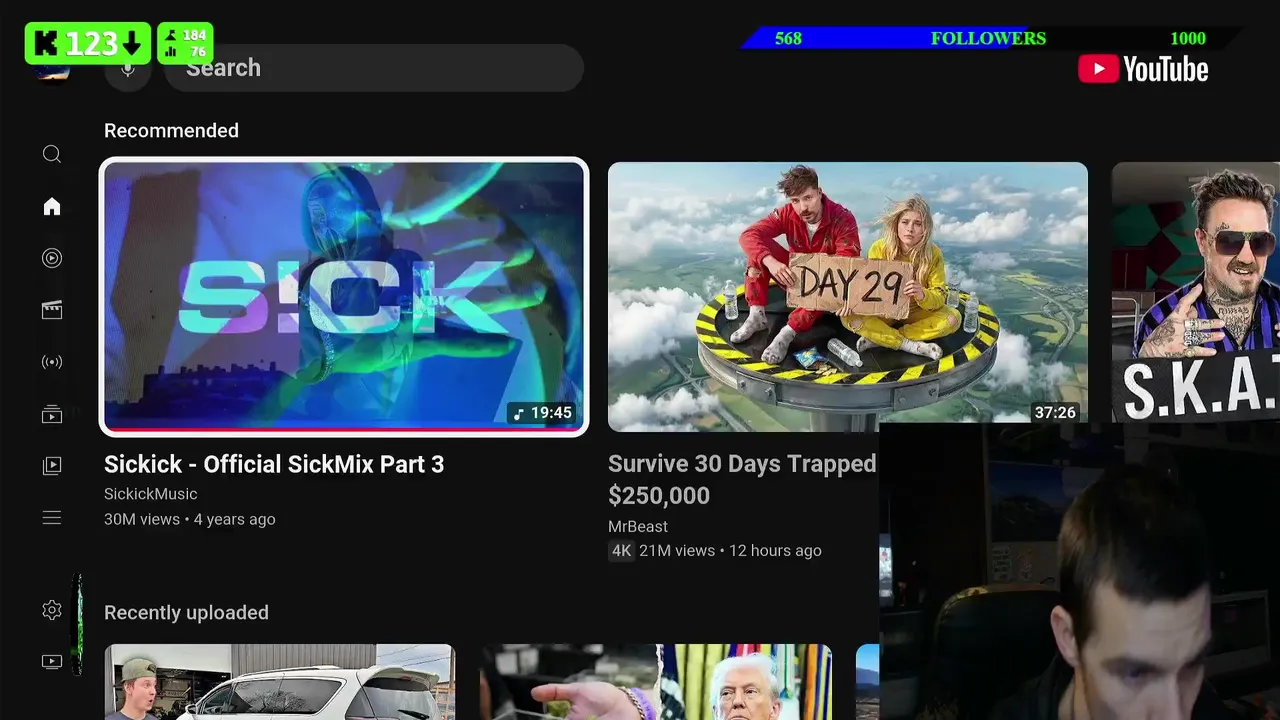Click the followers goal progress bar
Screen dimensions: 1280x720
(992, 38)
